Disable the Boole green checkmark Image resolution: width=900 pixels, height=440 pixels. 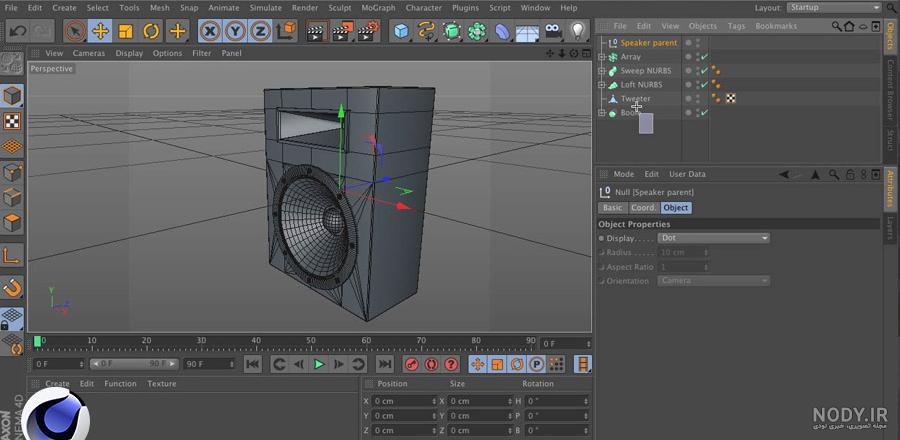(x=704, y=113)
